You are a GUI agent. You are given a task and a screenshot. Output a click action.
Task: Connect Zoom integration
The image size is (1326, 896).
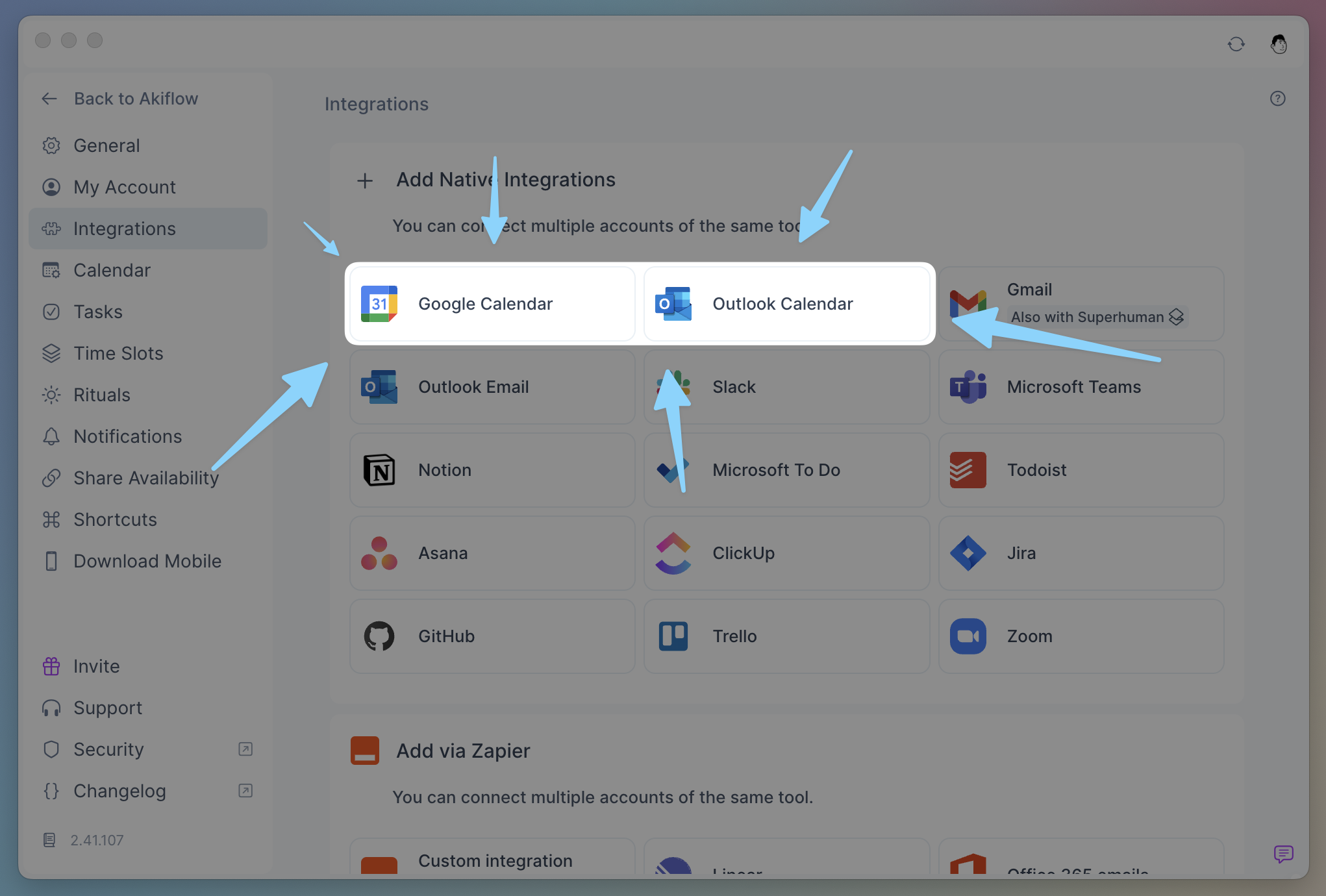tap(1081, 636)
